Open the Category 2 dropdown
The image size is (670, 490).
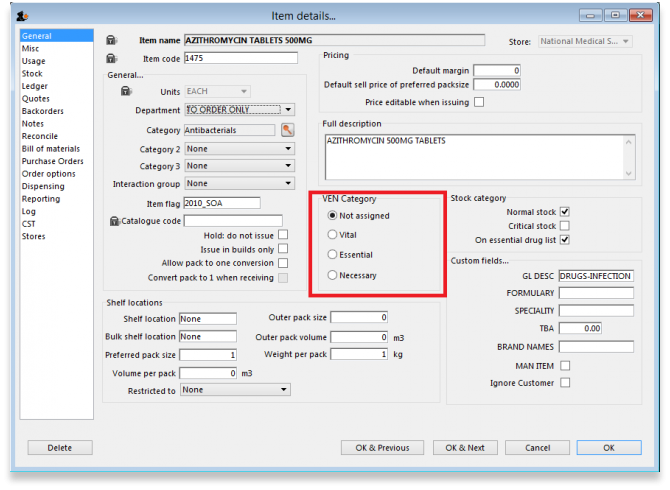point(288,148)
